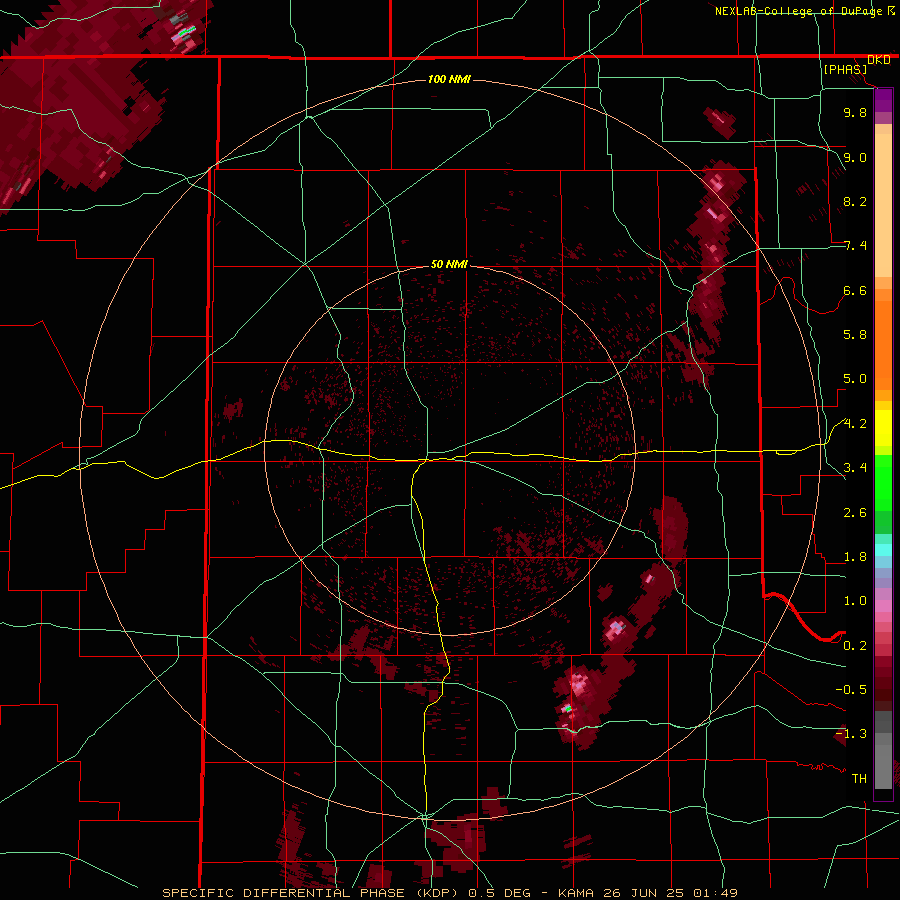
Task: Click the DKD label above the legend
Action: click(878, 60)
